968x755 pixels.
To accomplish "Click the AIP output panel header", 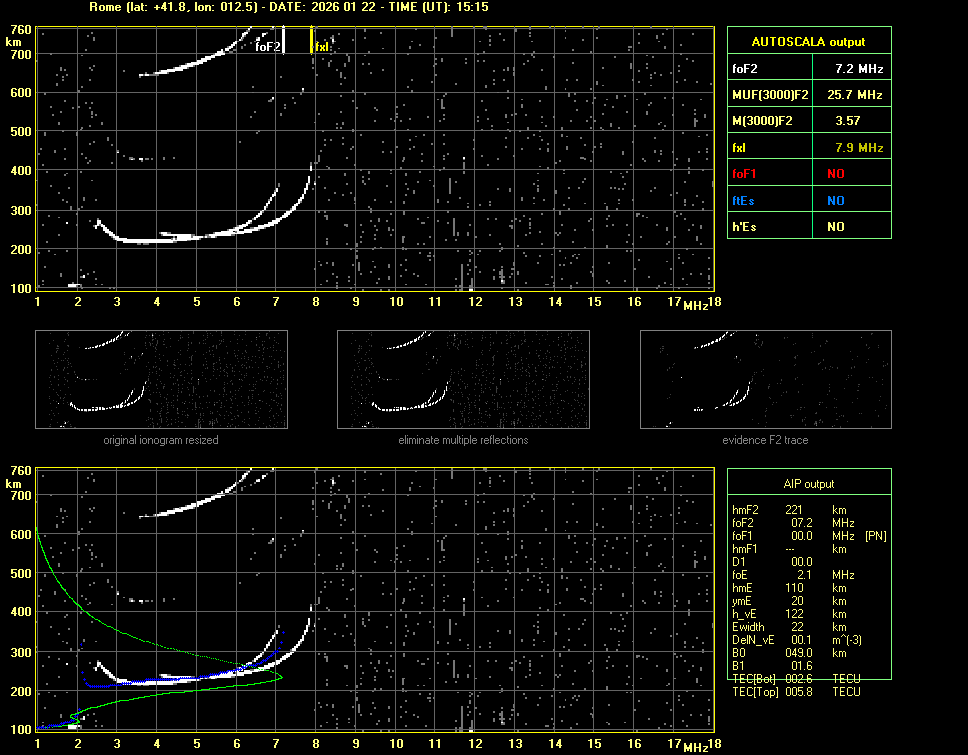I will pos(808,484).
